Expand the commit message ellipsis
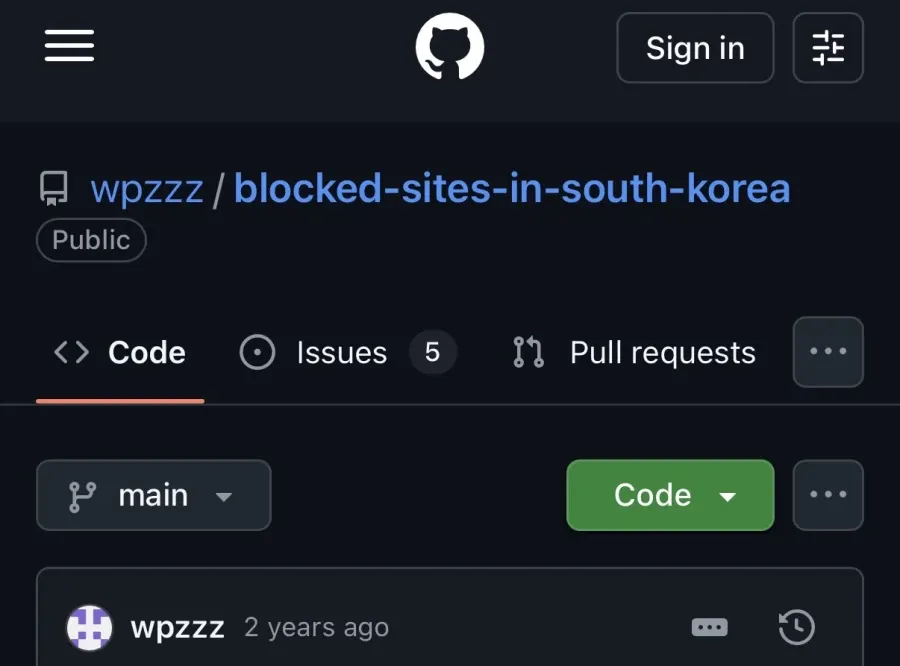This screenshot has width=900, height=666. click(709, 627)
